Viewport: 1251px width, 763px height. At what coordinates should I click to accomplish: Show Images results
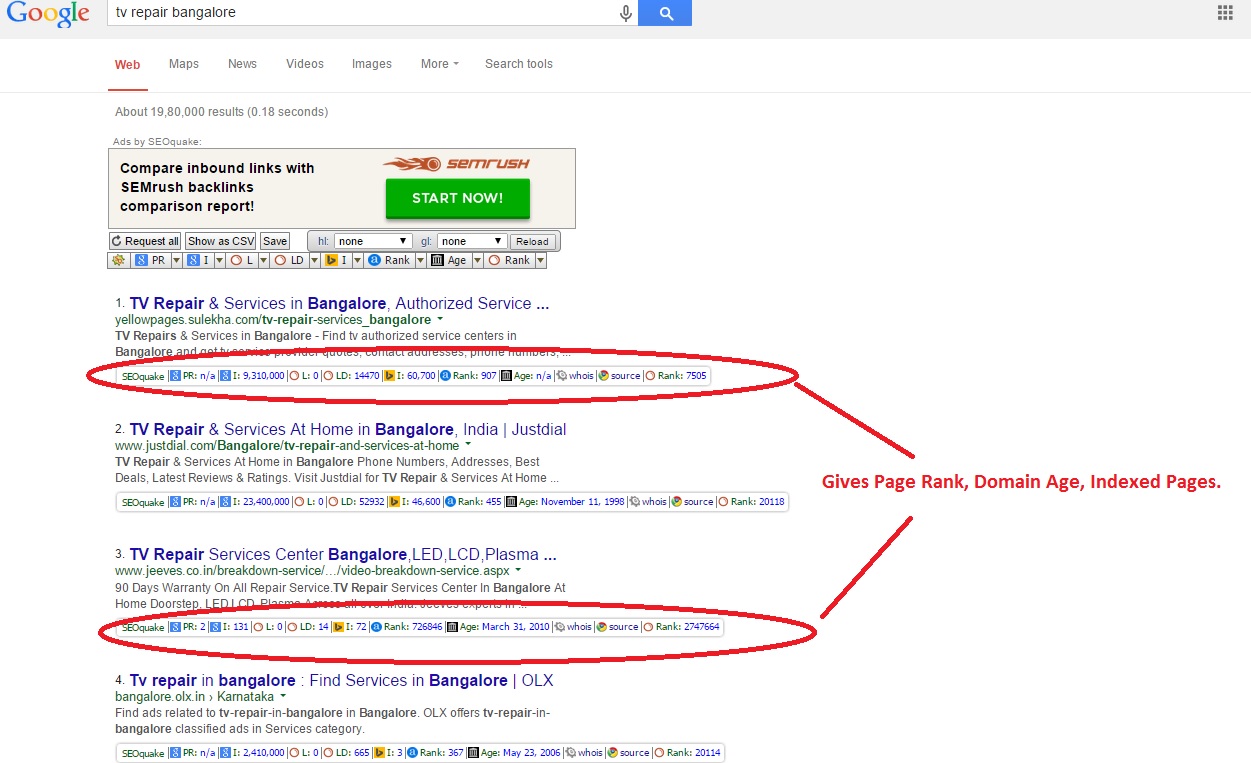[372, 64]
